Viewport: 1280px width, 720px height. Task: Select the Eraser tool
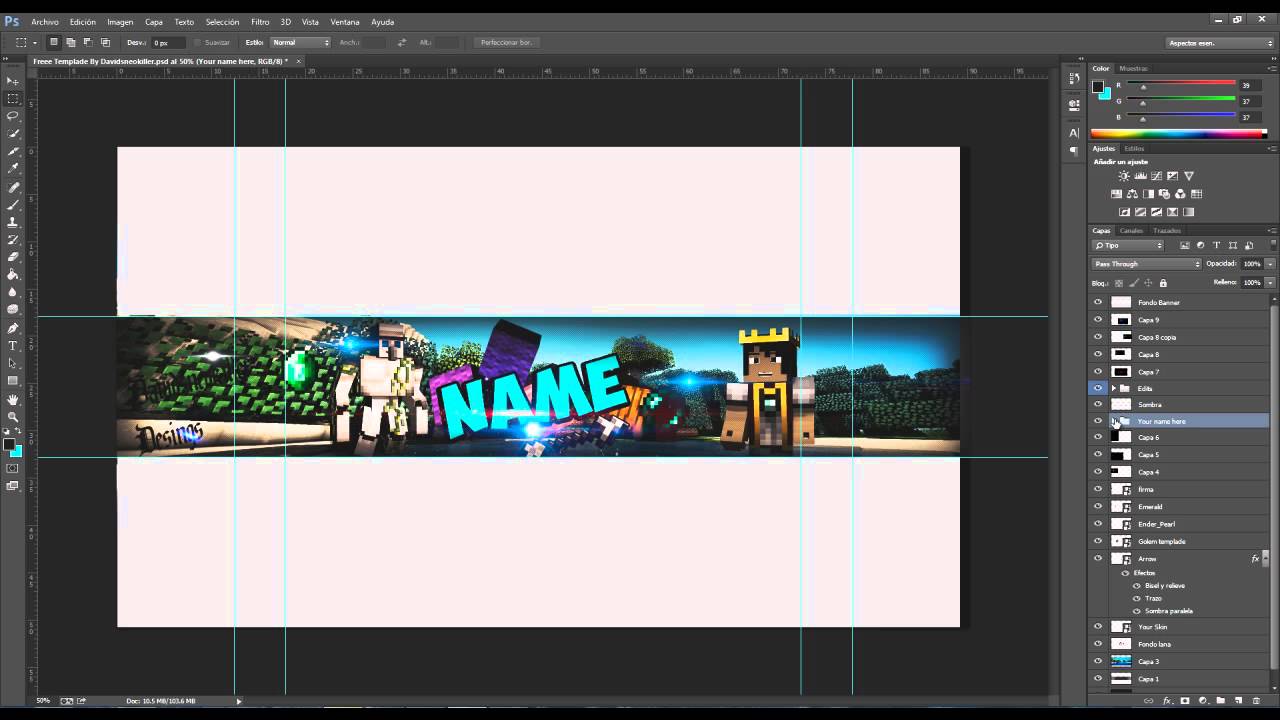pos(13,257)
